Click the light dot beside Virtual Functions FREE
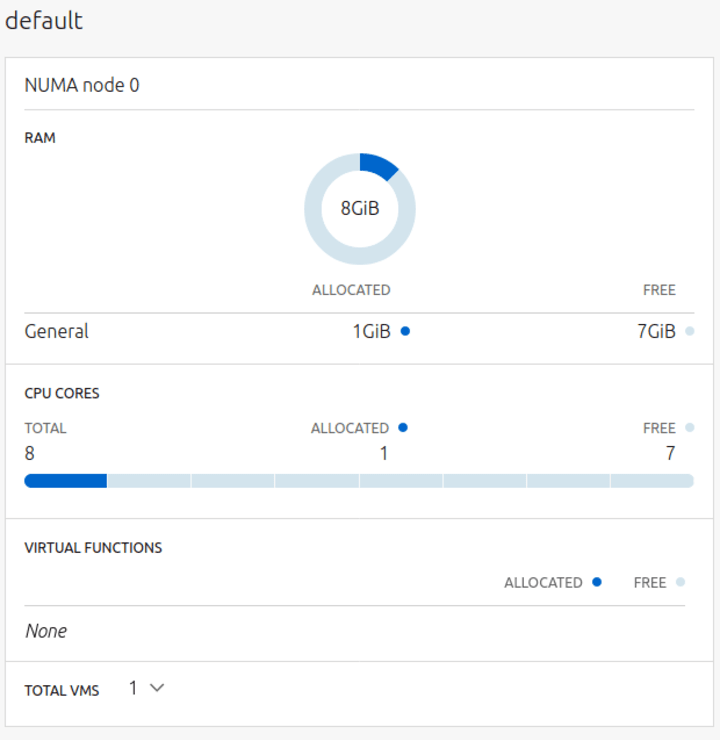This screenshot has width=720, height=740. (680, 582)
